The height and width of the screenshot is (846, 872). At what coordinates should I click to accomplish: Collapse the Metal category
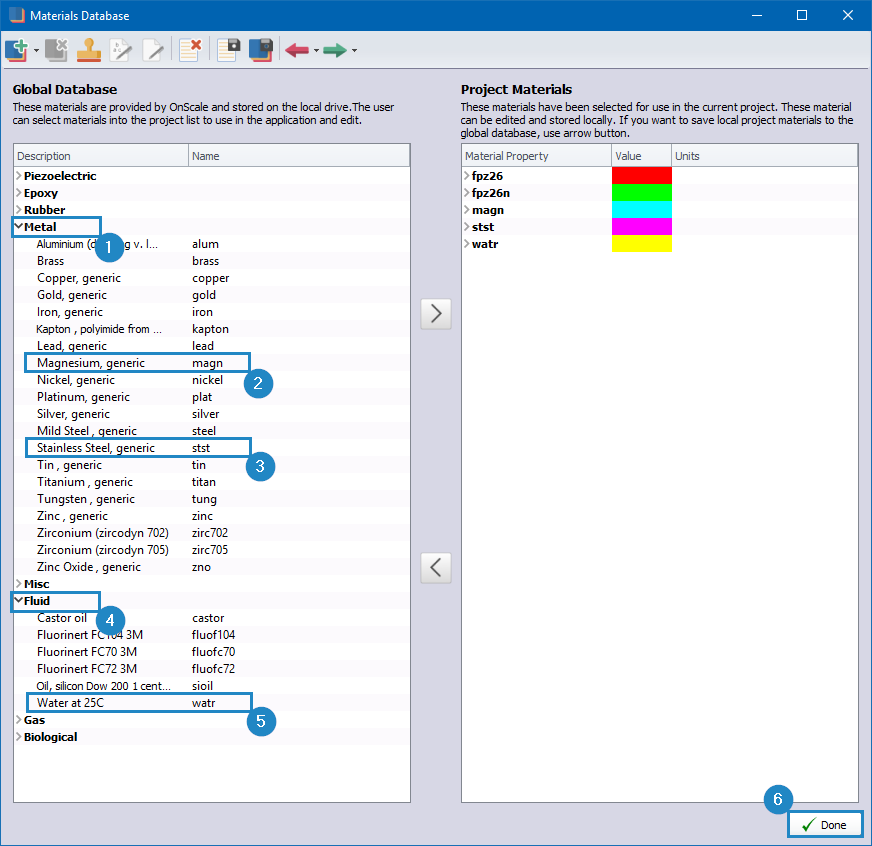[x=19, y=227]
